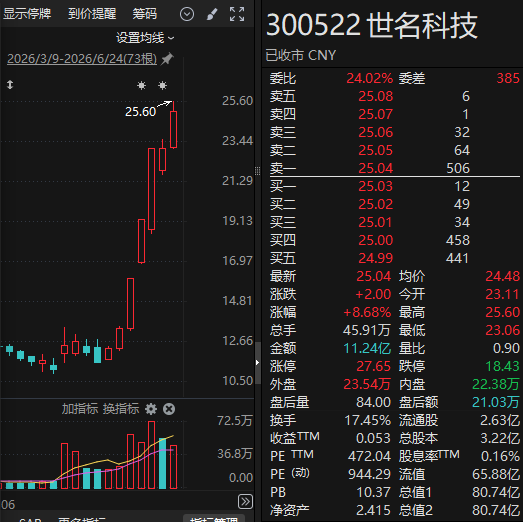Click the 2026/3/9-2026/6/24 date range link
523x522 pixels.
point(82,59)
